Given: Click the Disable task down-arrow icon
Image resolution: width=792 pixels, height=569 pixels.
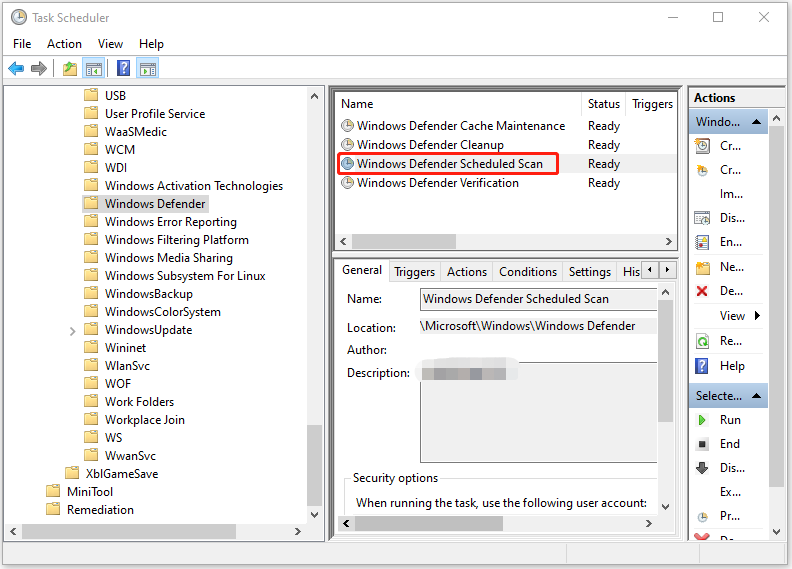Looking at the screenshot, I should 702,468.
